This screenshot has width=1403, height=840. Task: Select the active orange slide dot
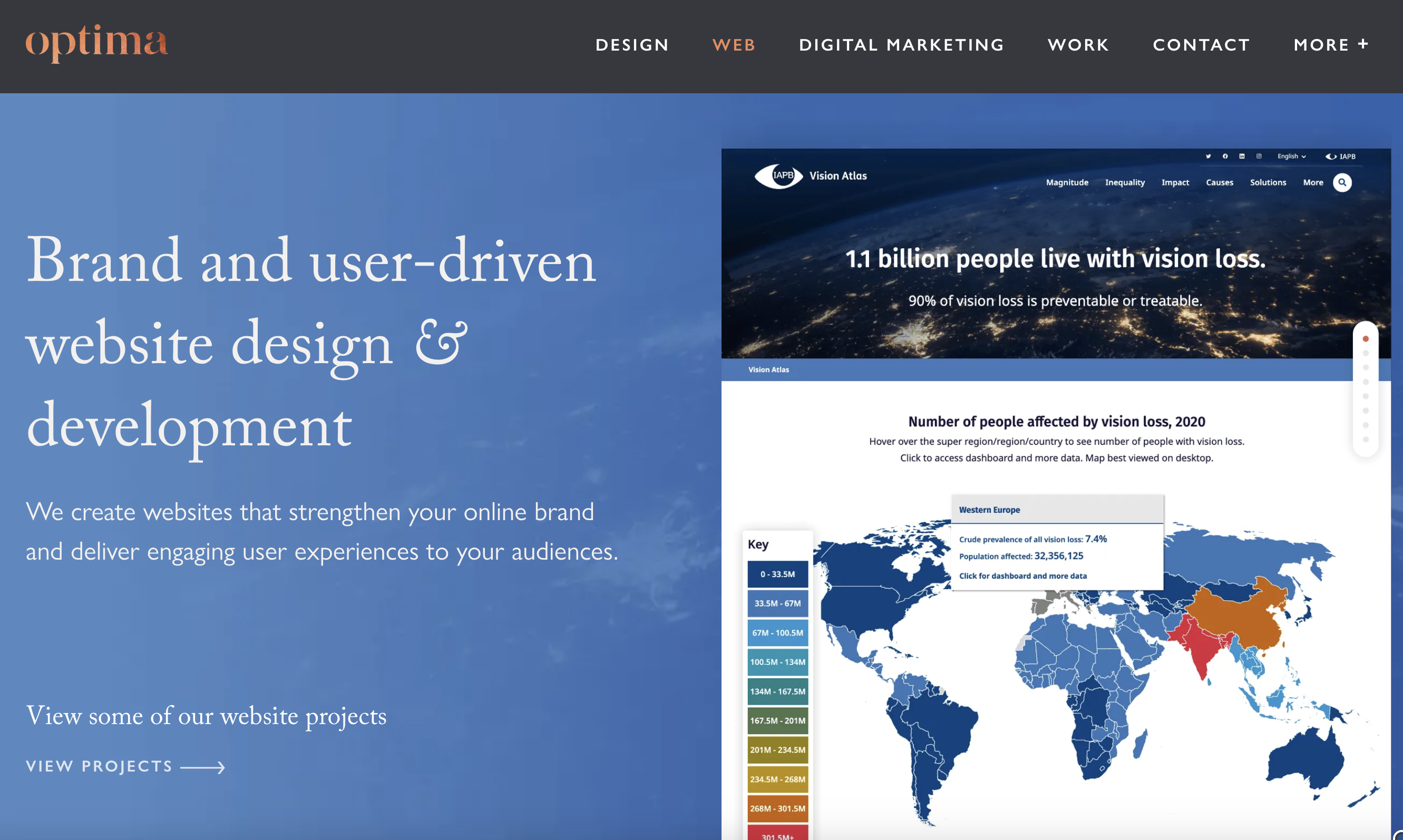1366,338
